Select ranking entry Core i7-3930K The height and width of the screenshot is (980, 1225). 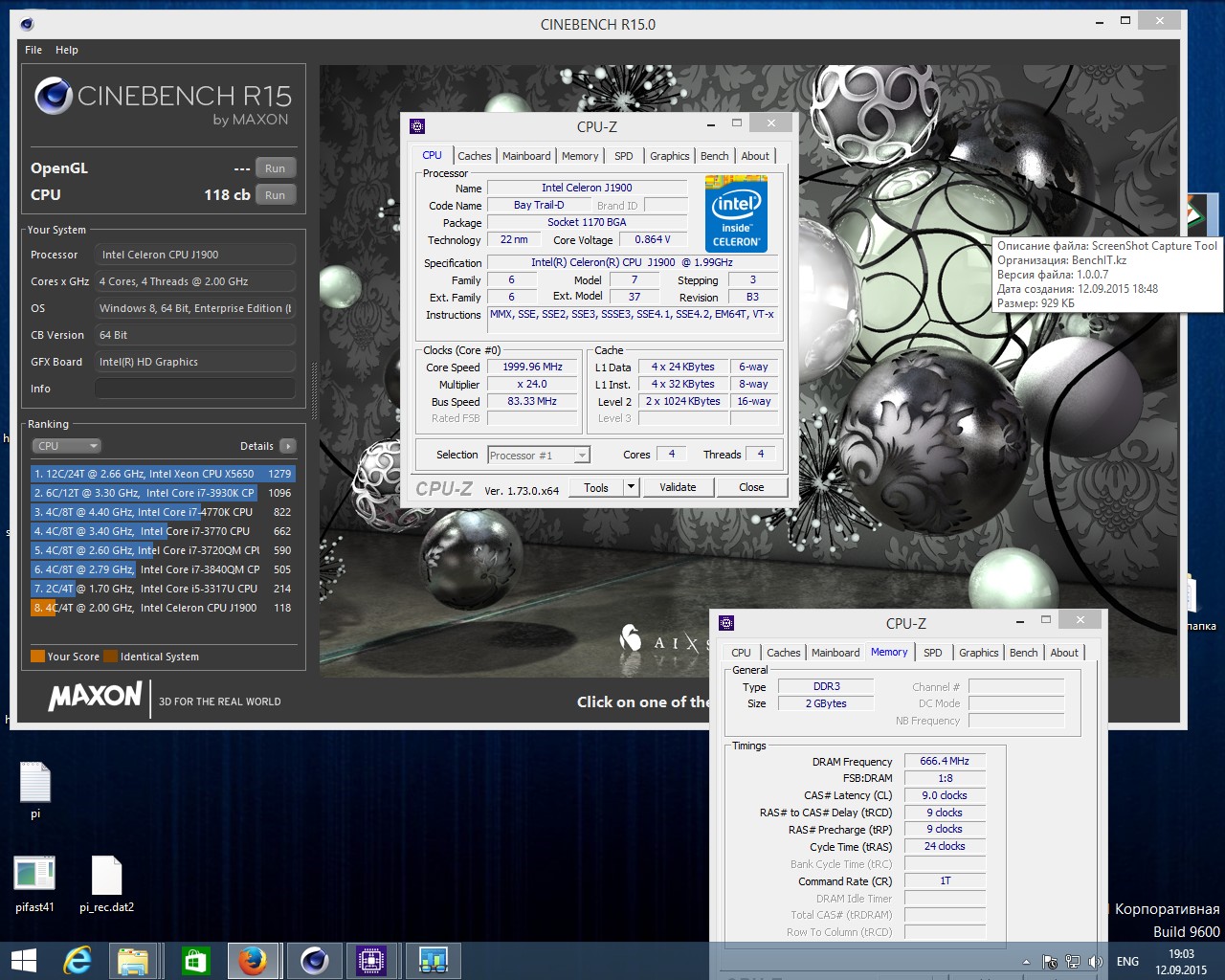point(163,493)
